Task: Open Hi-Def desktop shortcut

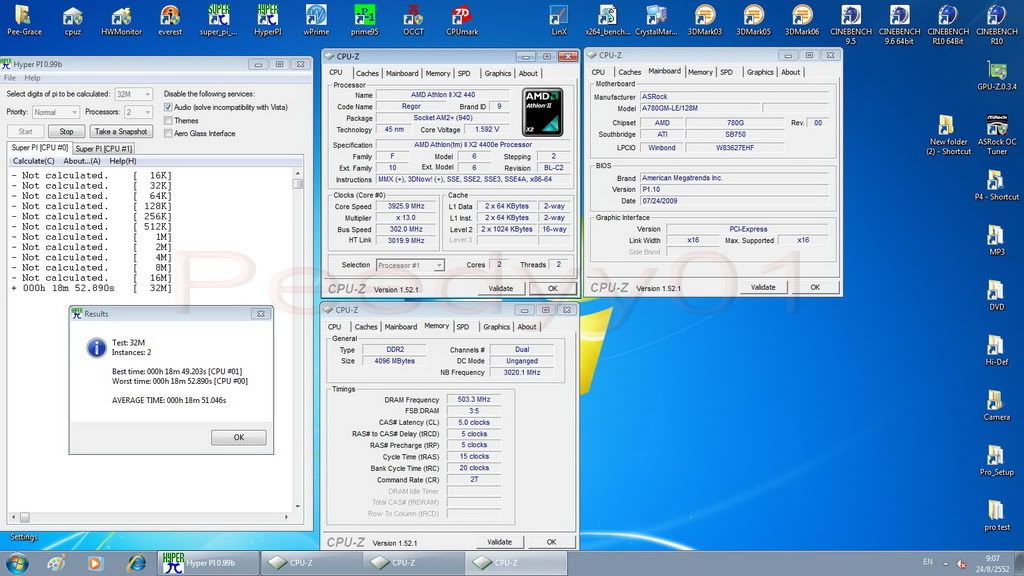Action: (x=997, y=350)
